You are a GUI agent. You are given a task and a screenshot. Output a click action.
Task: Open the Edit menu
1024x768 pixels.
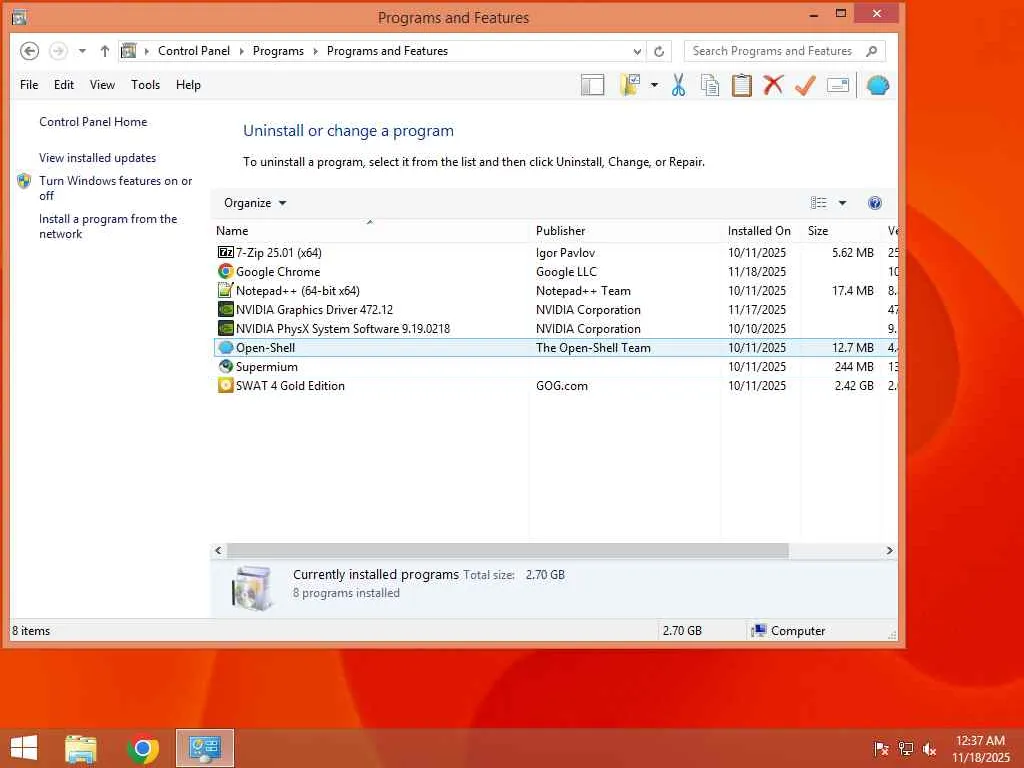click(x=63, y=85)
